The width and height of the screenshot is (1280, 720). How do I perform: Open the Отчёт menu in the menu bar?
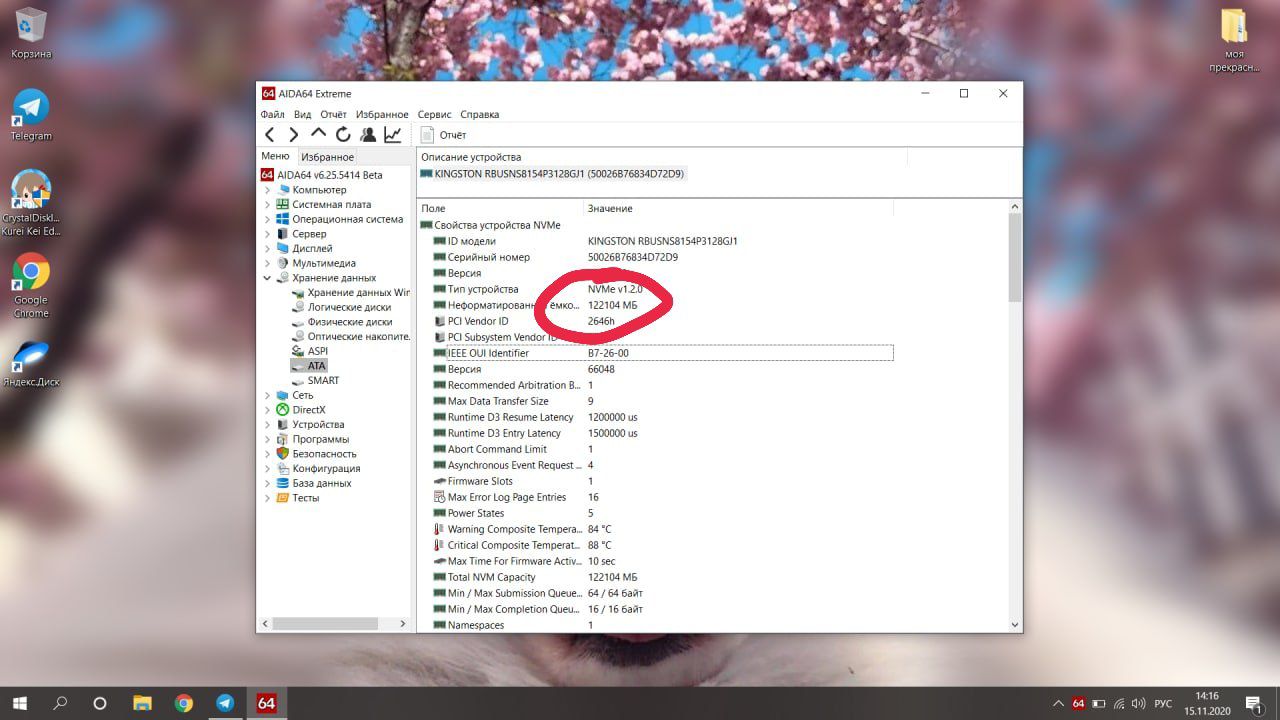coord(334,114)
